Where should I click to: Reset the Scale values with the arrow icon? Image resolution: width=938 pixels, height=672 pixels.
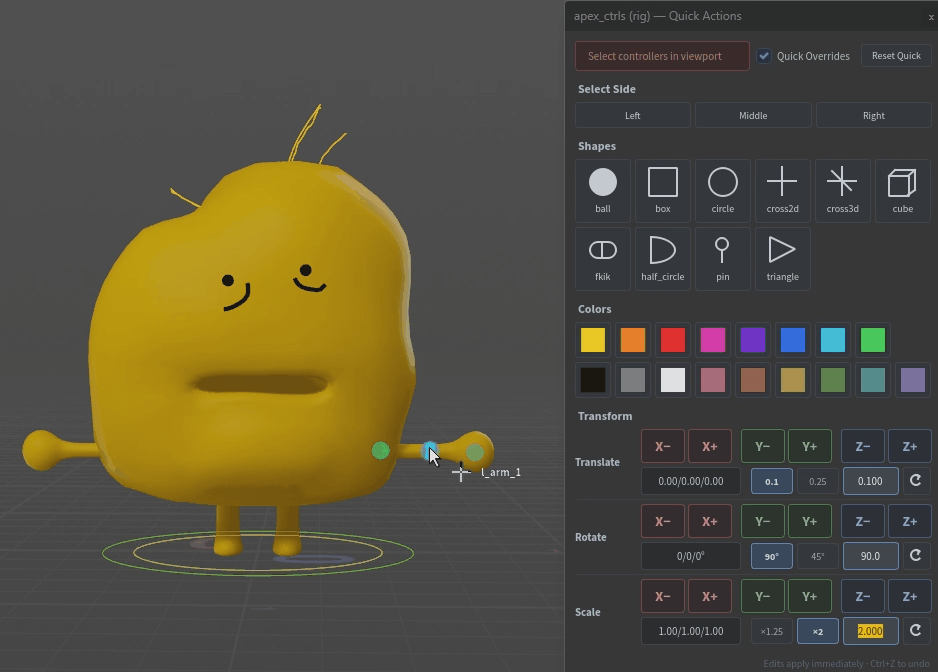915,630
